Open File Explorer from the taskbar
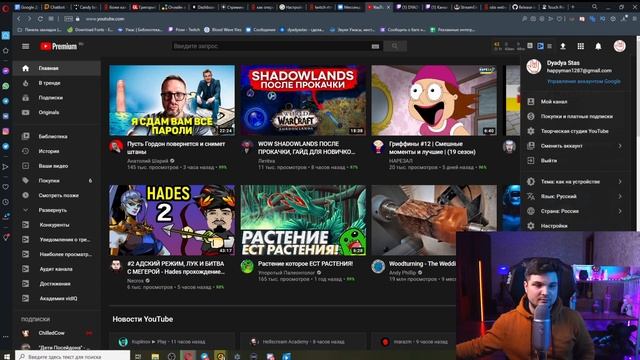Image resolution: width=640 pixels, height=360 pixels. tap(155, 356)
